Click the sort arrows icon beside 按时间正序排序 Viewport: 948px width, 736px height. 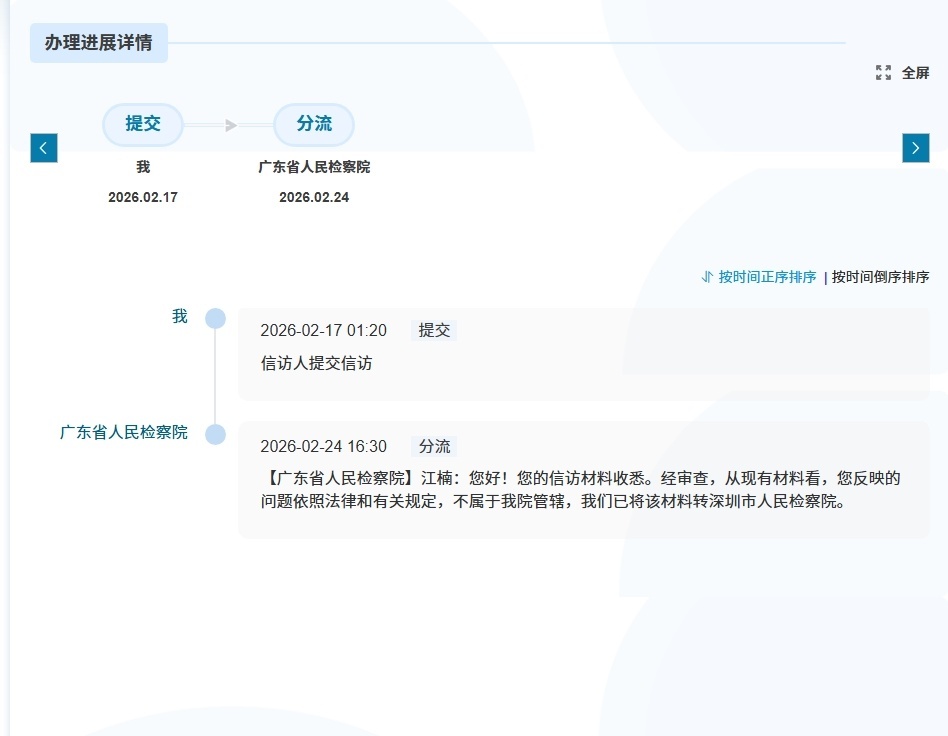707,277
